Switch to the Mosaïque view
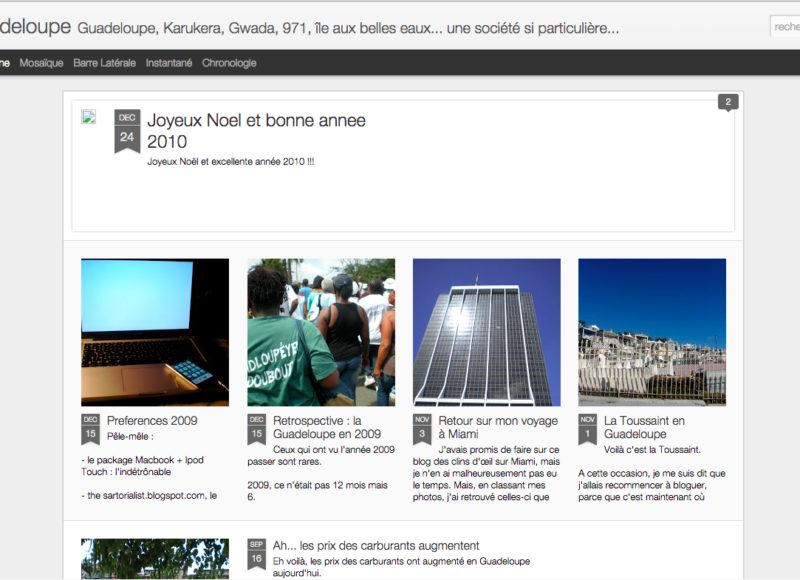 pyautogui.click(x=41, y=63)
